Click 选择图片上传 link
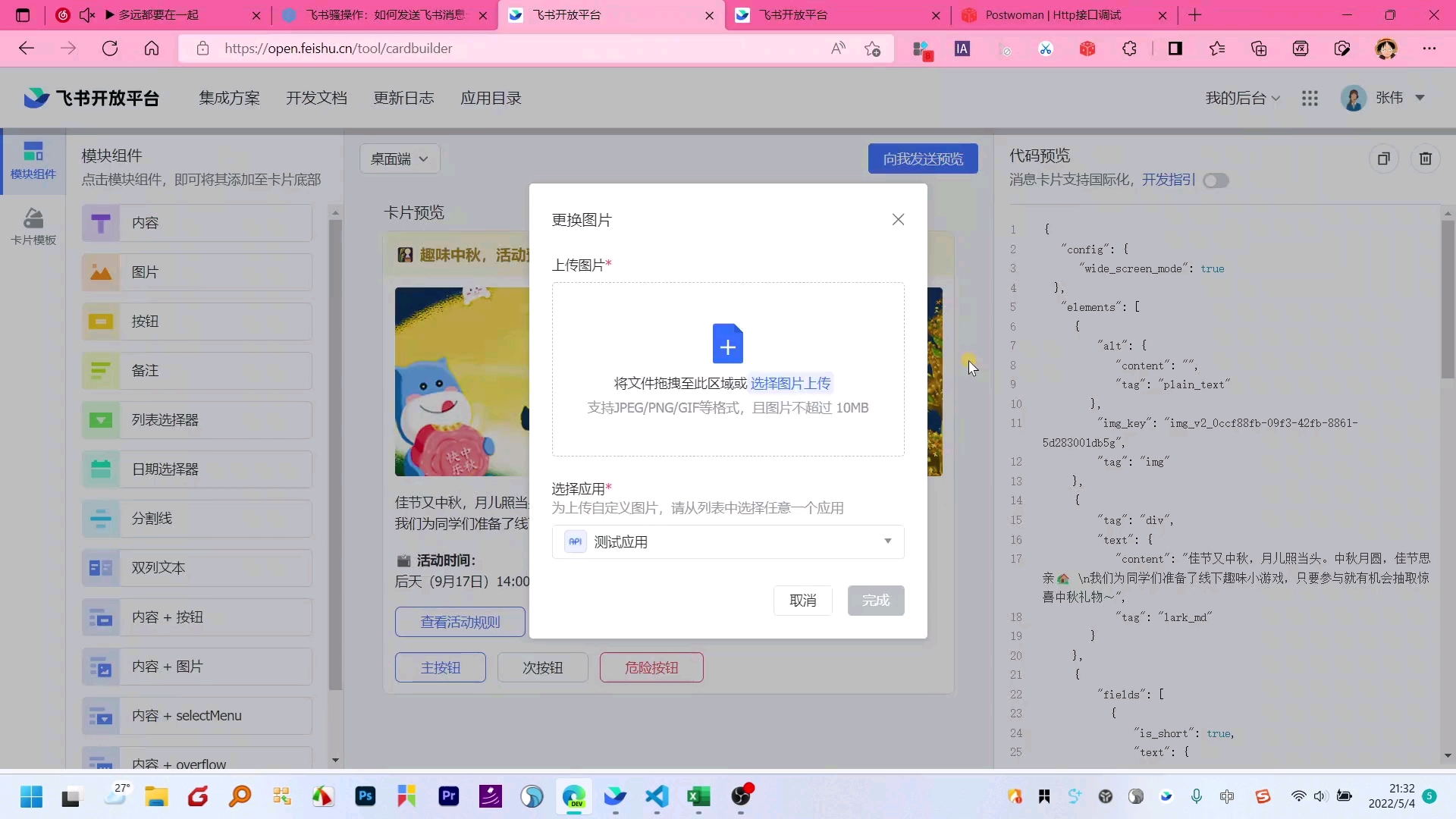 (x=790, y=383)
